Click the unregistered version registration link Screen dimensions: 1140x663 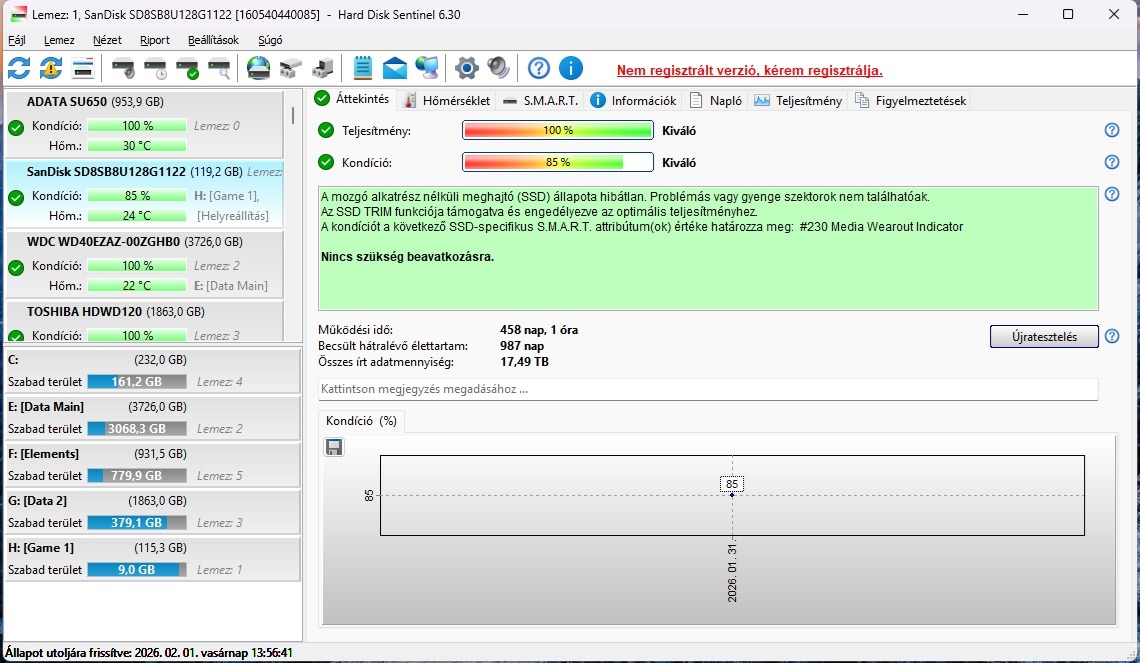(750, 71)
